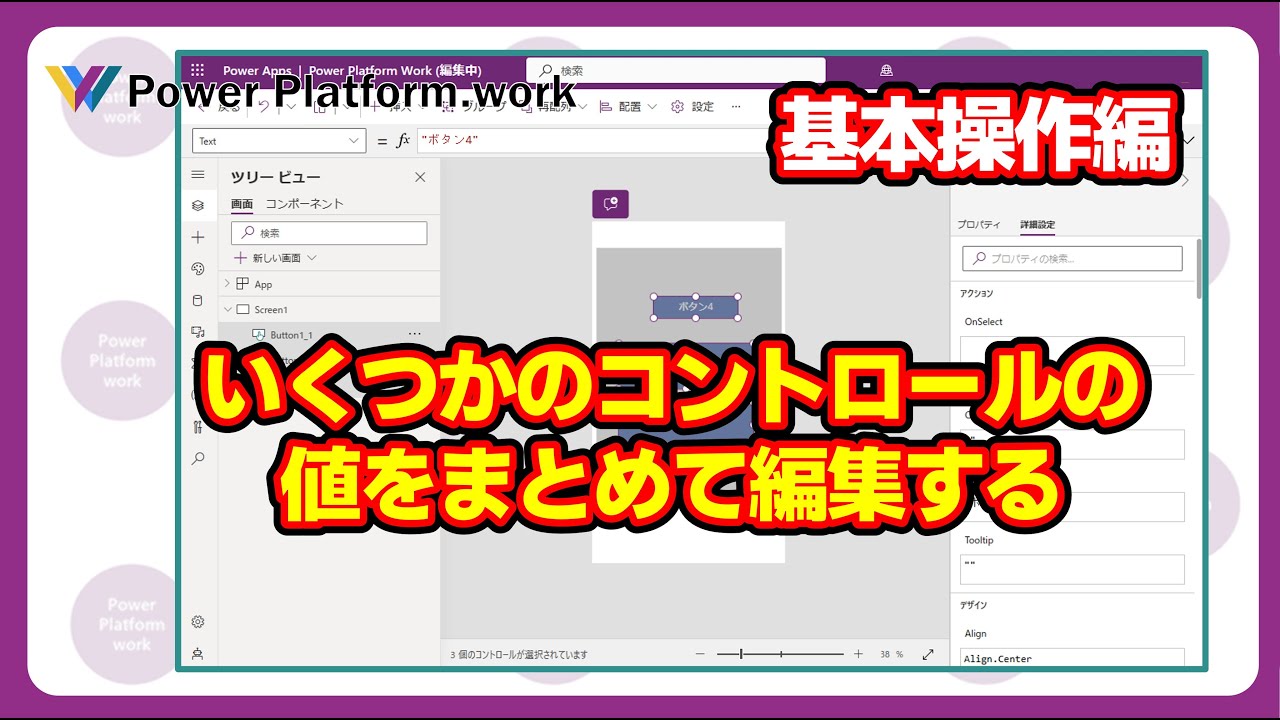Viewport: 1280px width, 720px height.
Task: Switch to the Components tab
Action: click(x=304, y=204)
